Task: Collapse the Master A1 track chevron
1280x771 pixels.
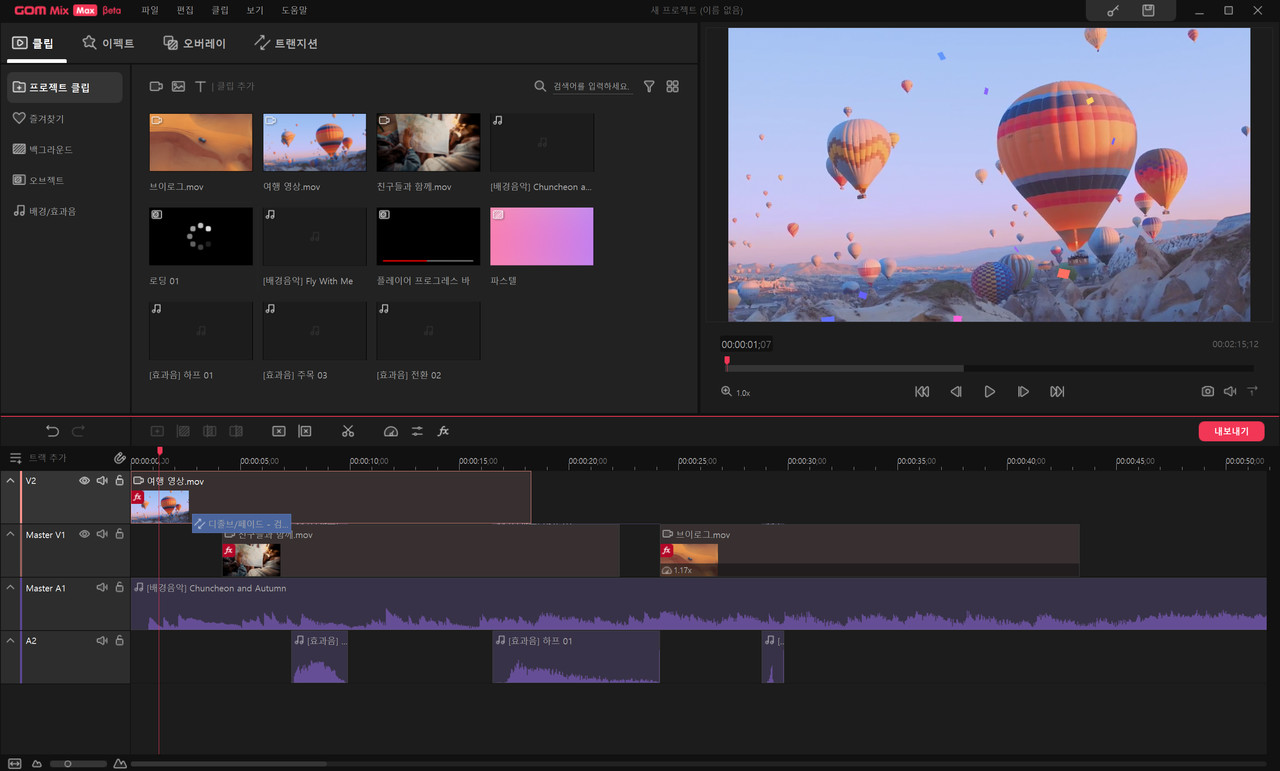Action: (10, 588)
